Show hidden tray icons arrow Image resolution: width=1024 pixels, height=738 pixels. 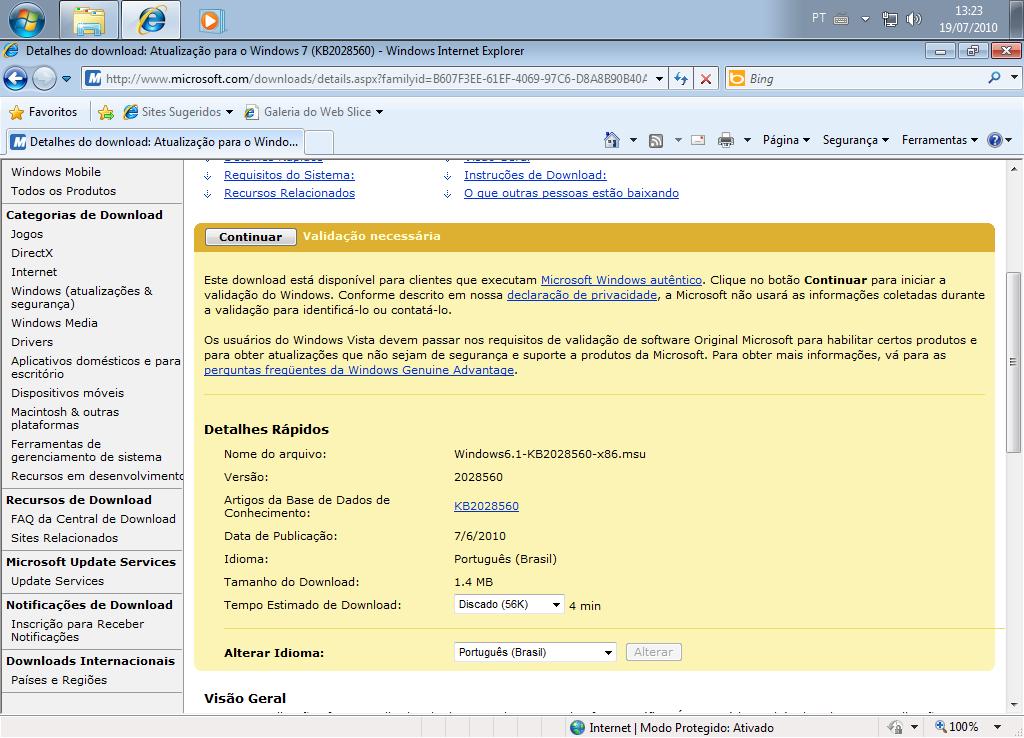tap(865, 19)
